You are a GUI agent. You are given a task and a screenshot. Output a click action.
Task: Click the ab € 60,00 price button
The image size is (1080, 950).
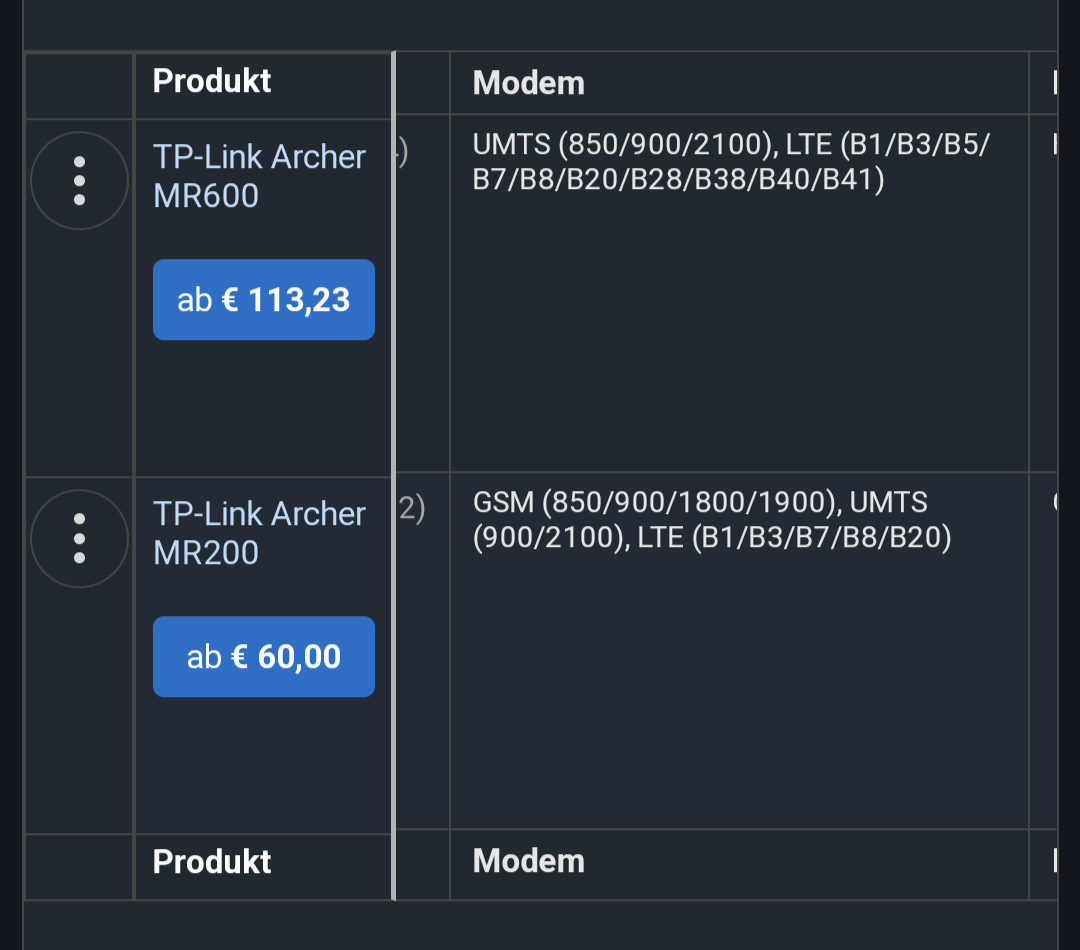pos(264,657)
